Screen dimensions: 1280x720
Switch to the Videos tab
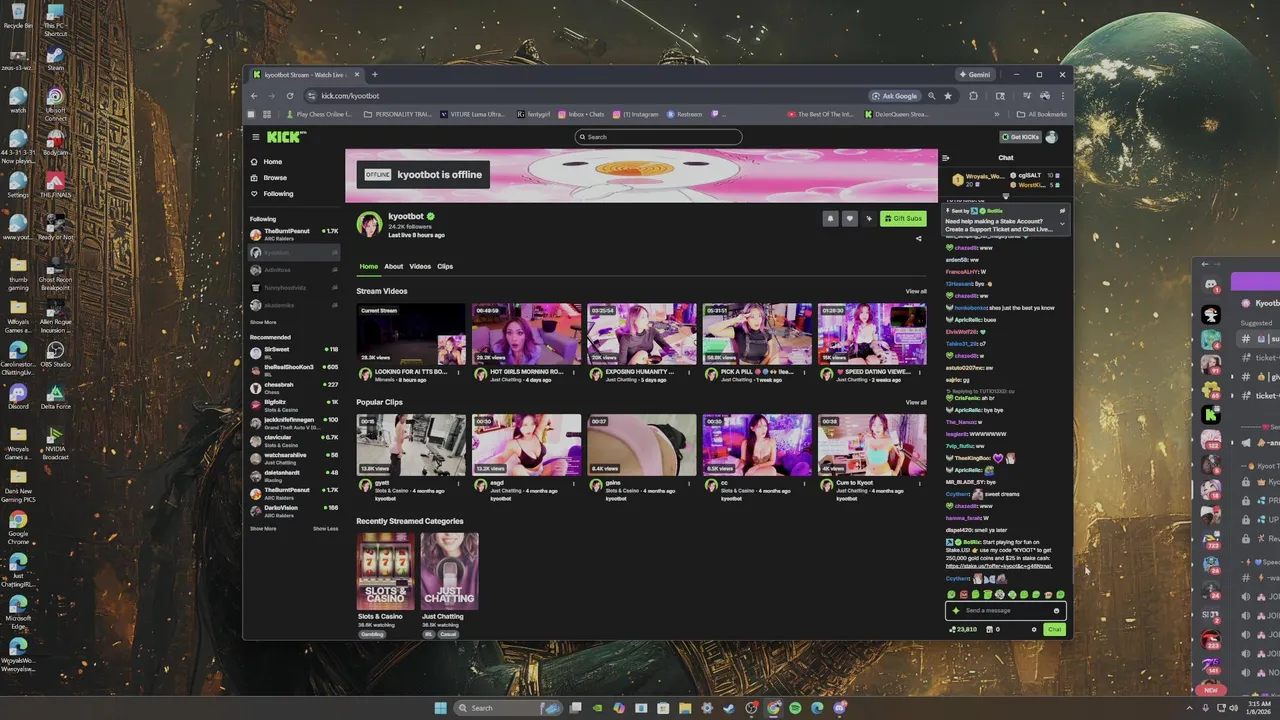coord(420,266)
